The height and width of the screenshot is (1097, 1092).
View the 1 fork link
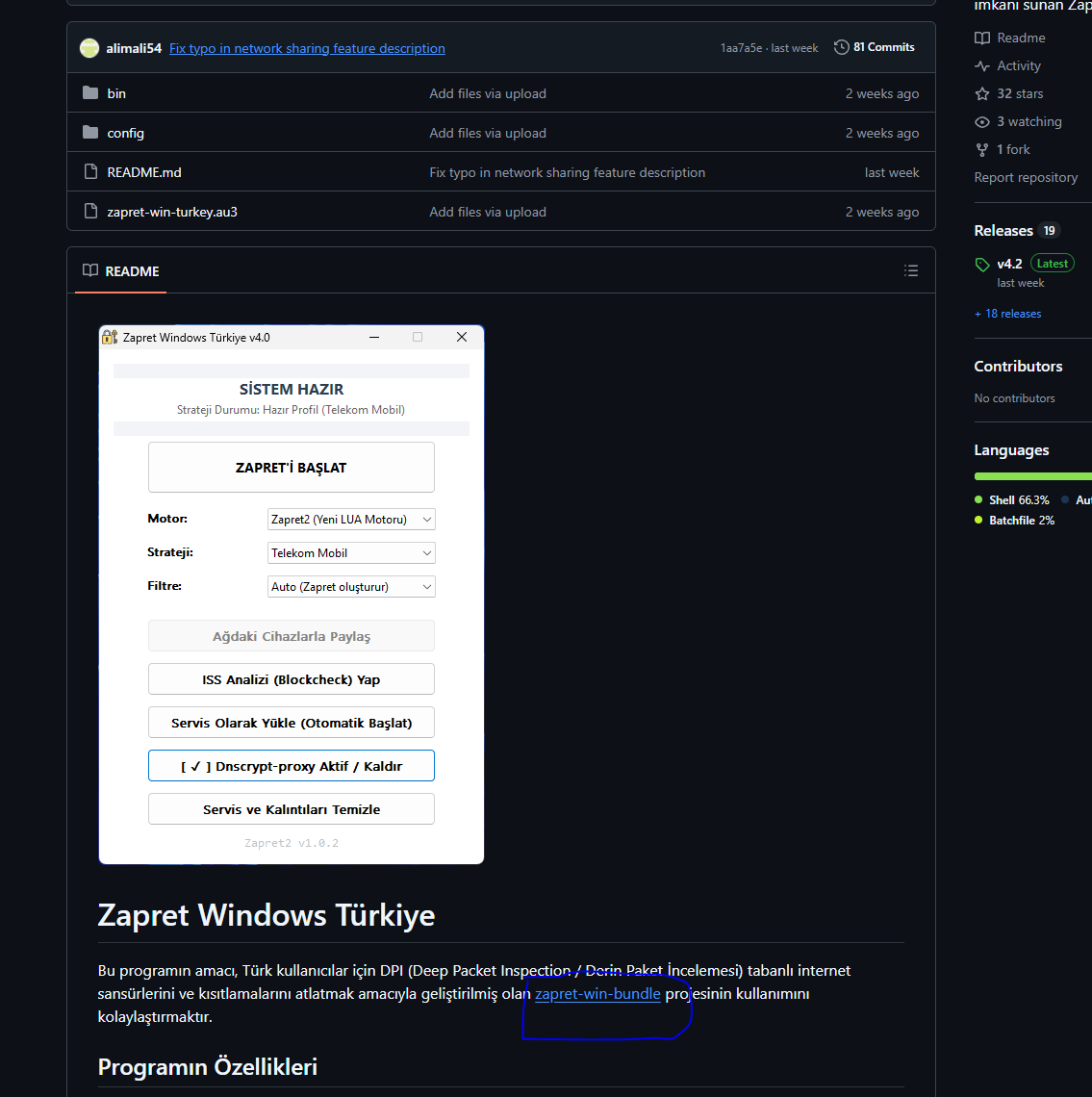click(1013, 150)
